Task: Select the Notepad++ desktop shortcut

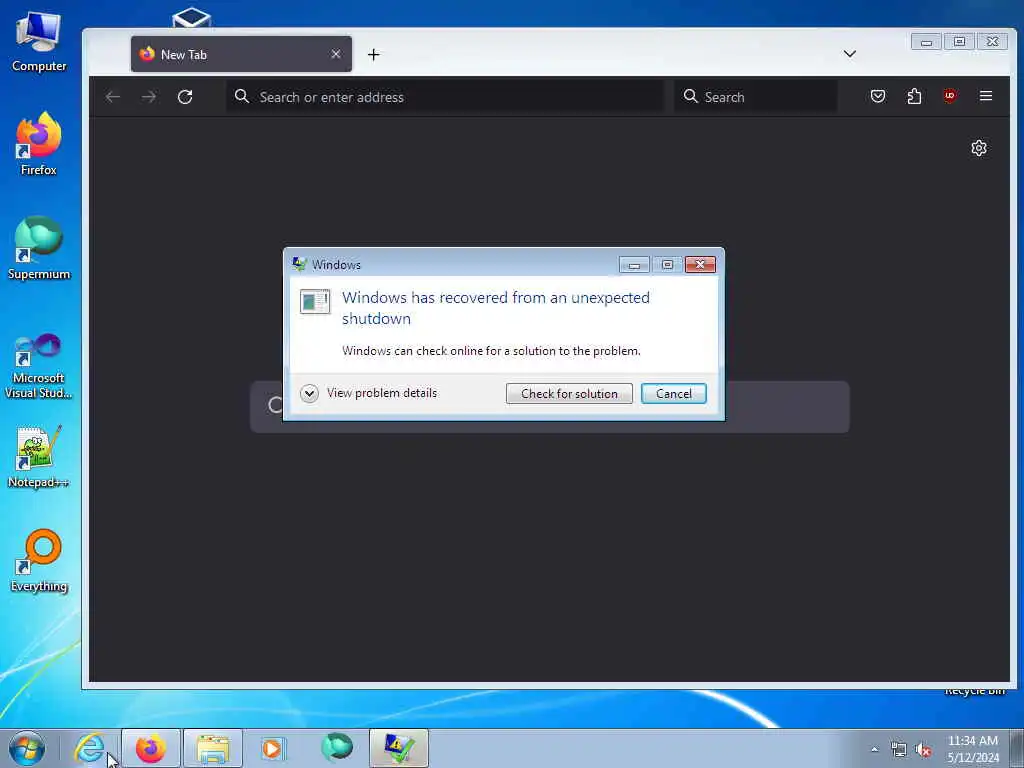Action: (x=39, y=457)
